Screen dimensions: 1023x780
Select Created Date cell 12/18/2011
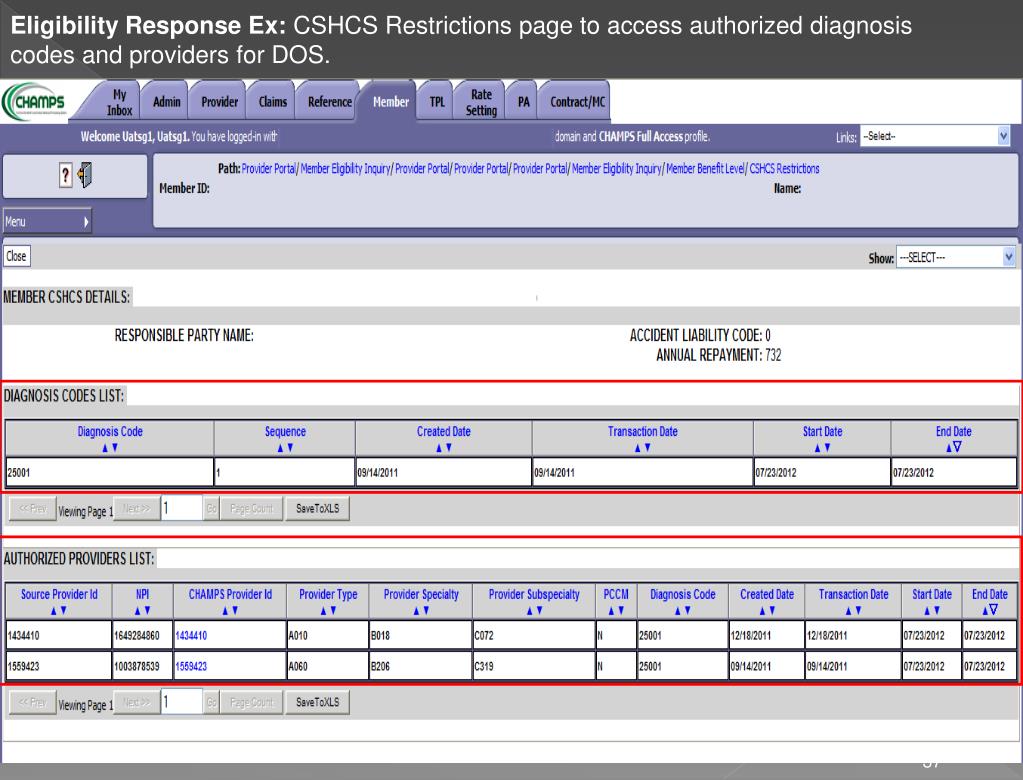pos(766,635)
